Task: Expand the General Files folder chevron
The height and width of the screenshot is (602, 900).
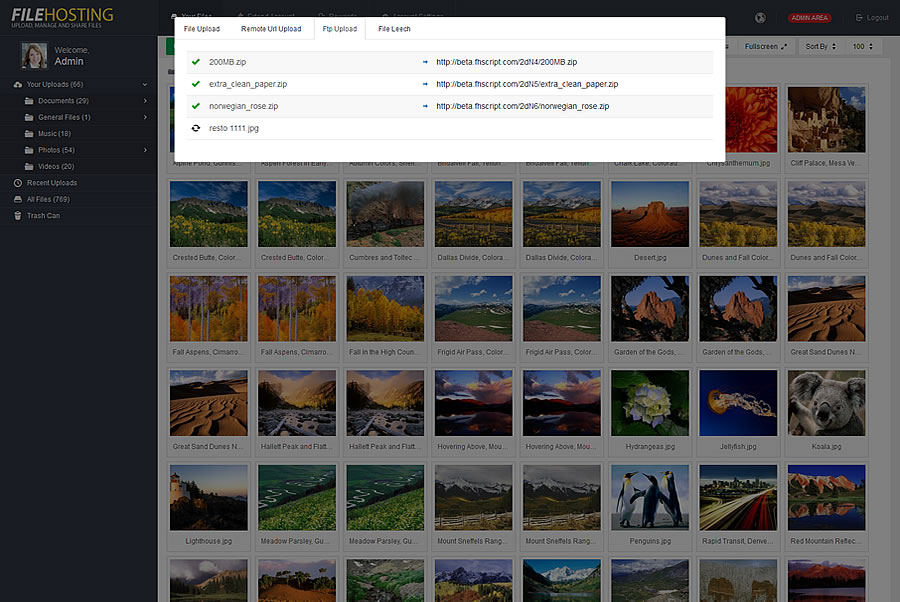Action: tap(145, 118)
